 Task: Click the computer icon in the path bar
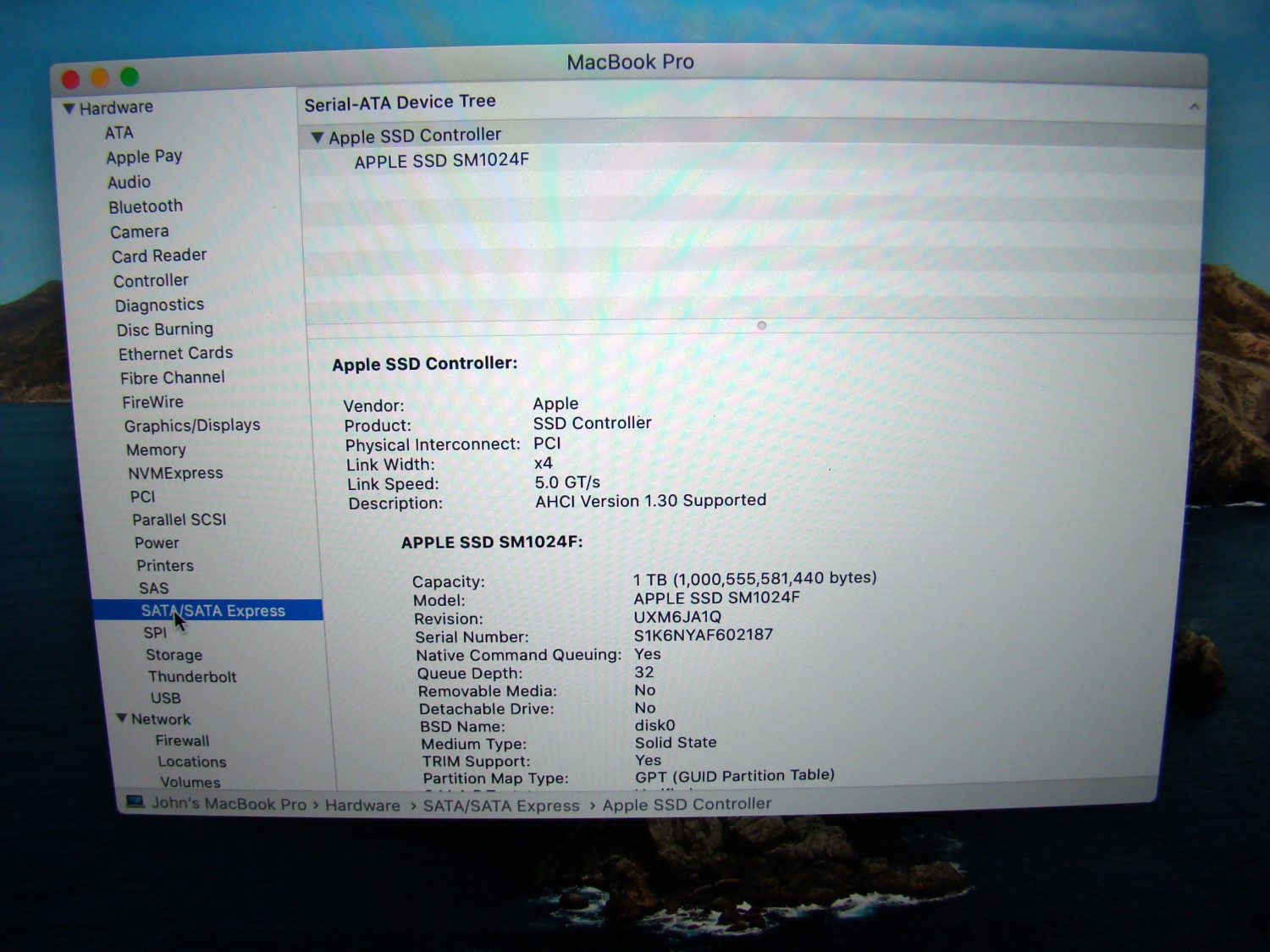click(x=135, y=801)
